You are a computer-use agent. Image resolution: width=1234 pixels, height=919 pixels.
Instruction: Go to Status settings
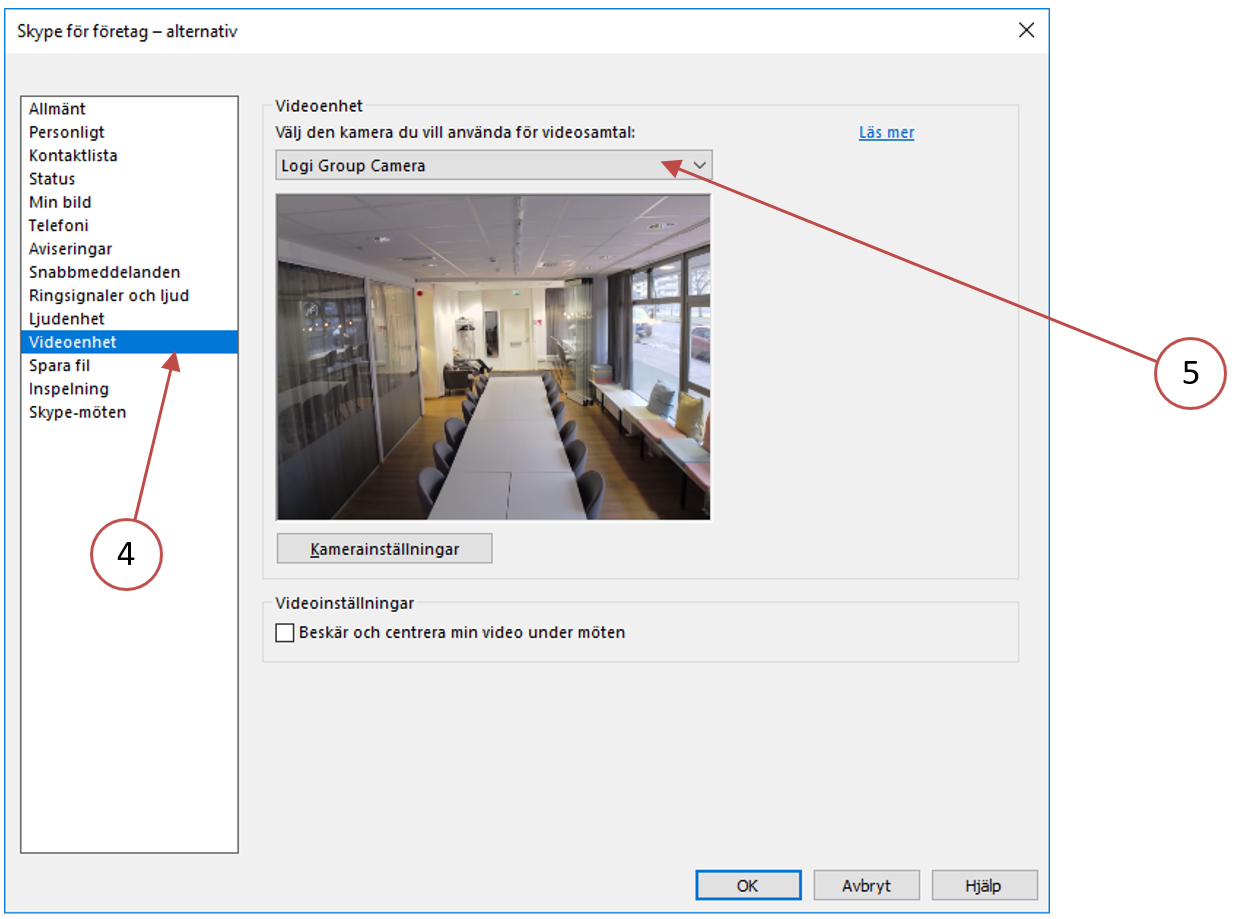52,179
